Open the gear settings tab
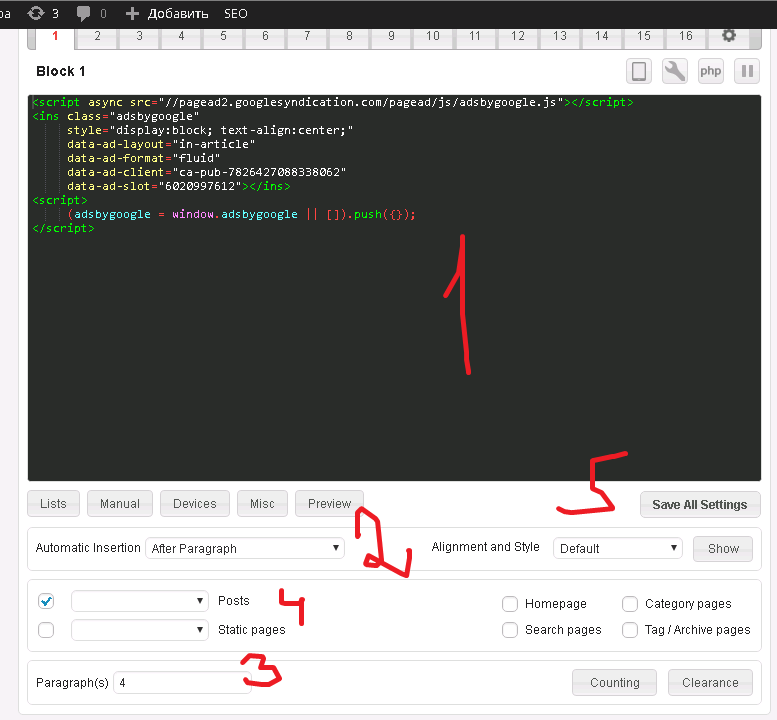 click(x=728, y=36)
